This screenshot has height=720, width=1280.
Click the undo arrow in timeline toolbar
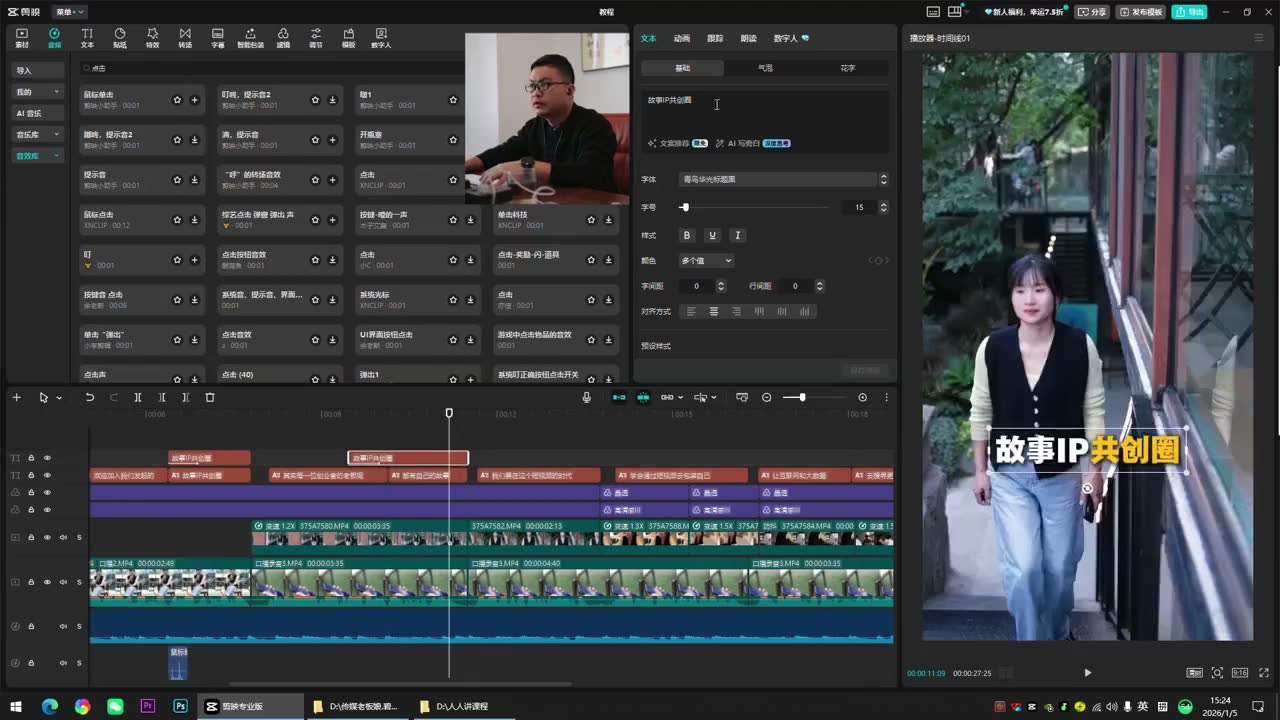coord(89,397)
